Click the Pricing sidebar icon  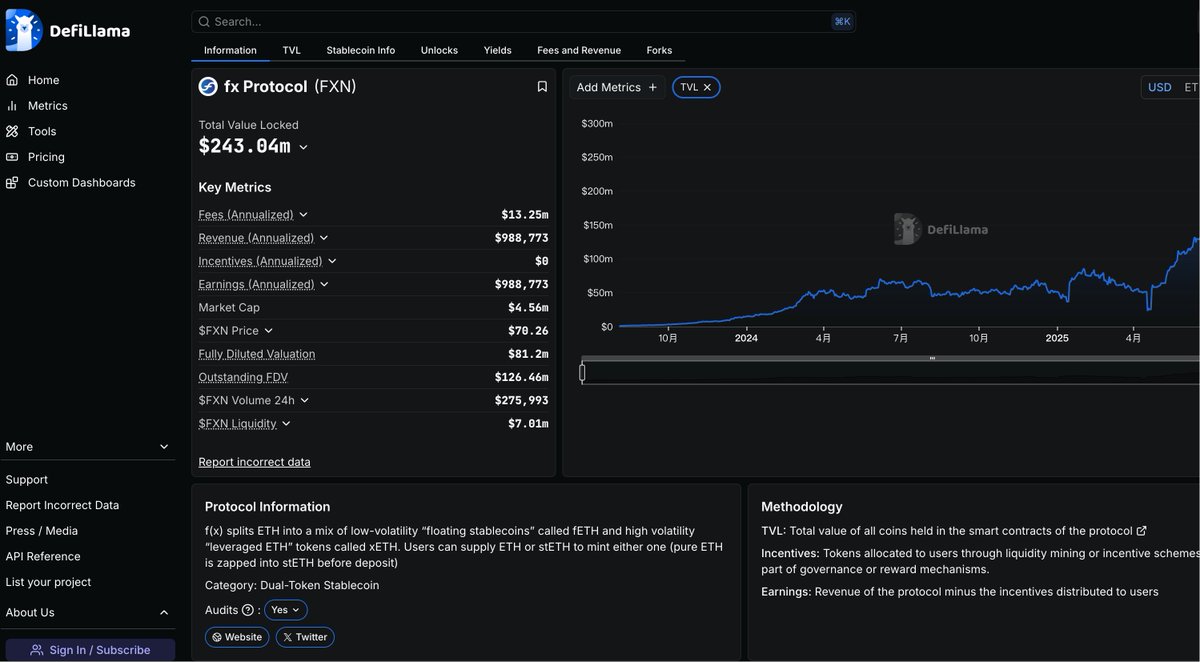tap(12, 157)
